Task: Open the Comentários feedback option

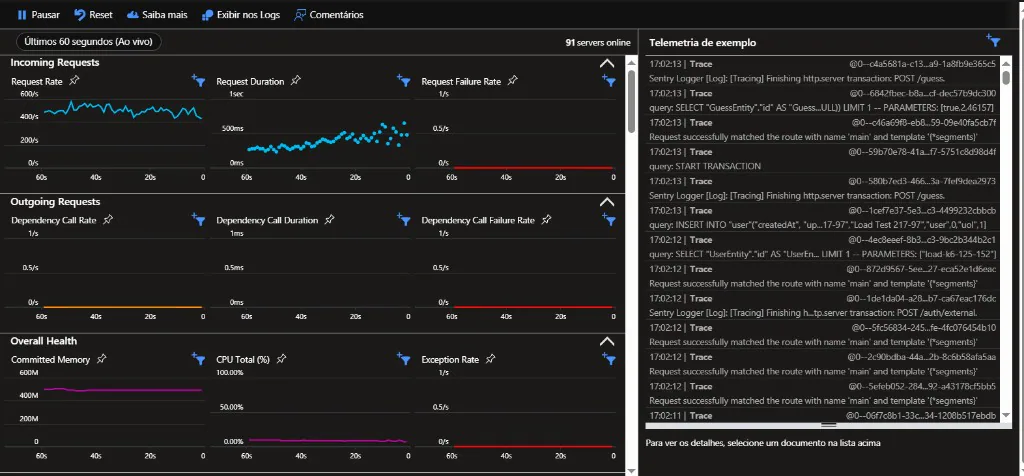Action: click(x=329, y=14)
